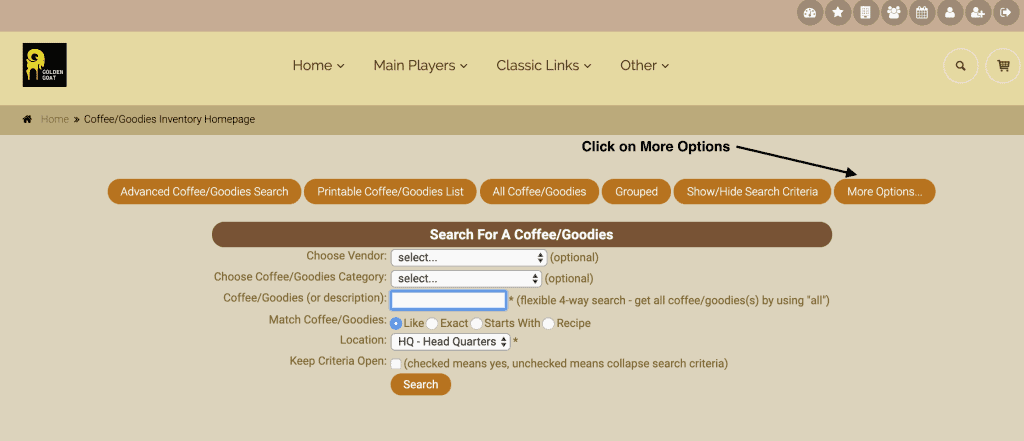Screen dimensions: 1024x441
Task: Check the Keep Criteria Open checkbox
Action: coord(396,364)
